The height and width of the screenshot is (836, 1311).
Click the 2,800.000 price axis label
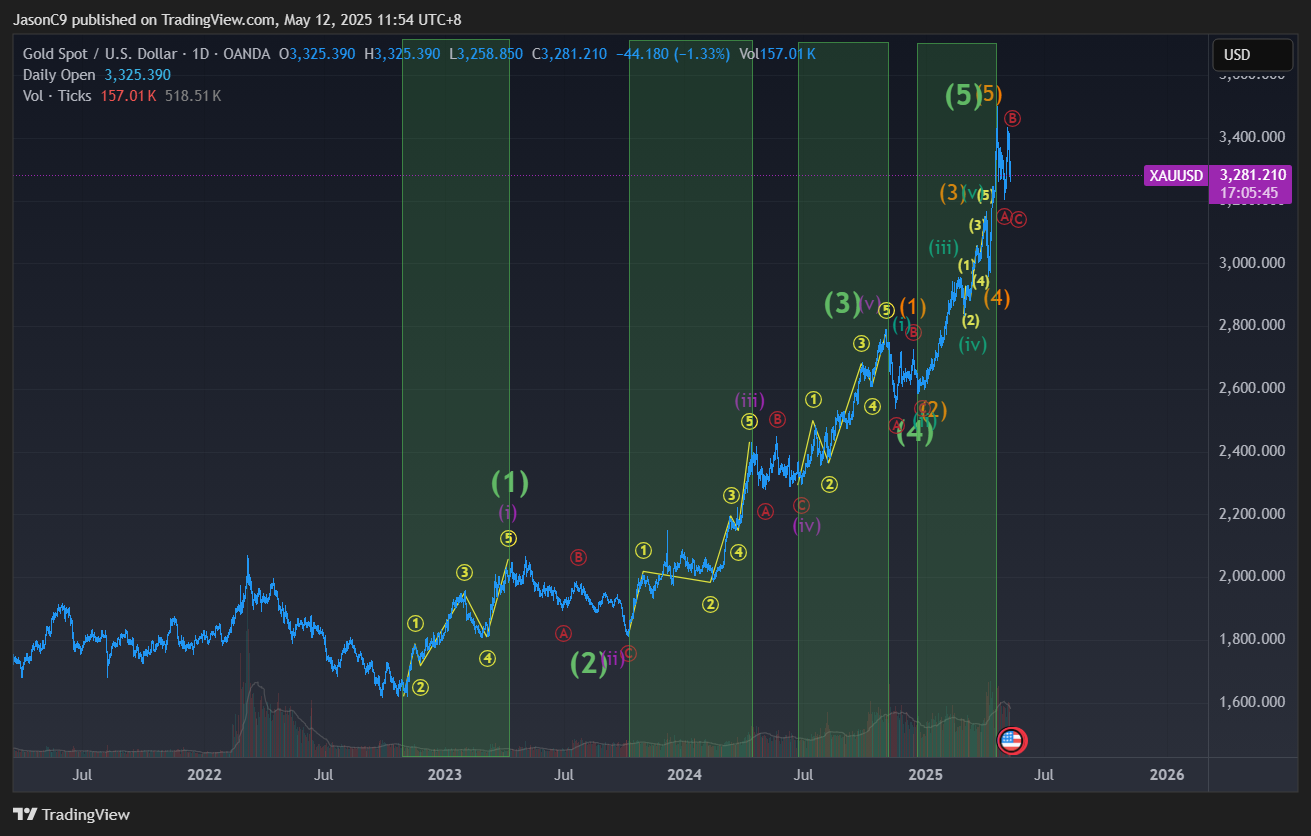click(1252, 325)
